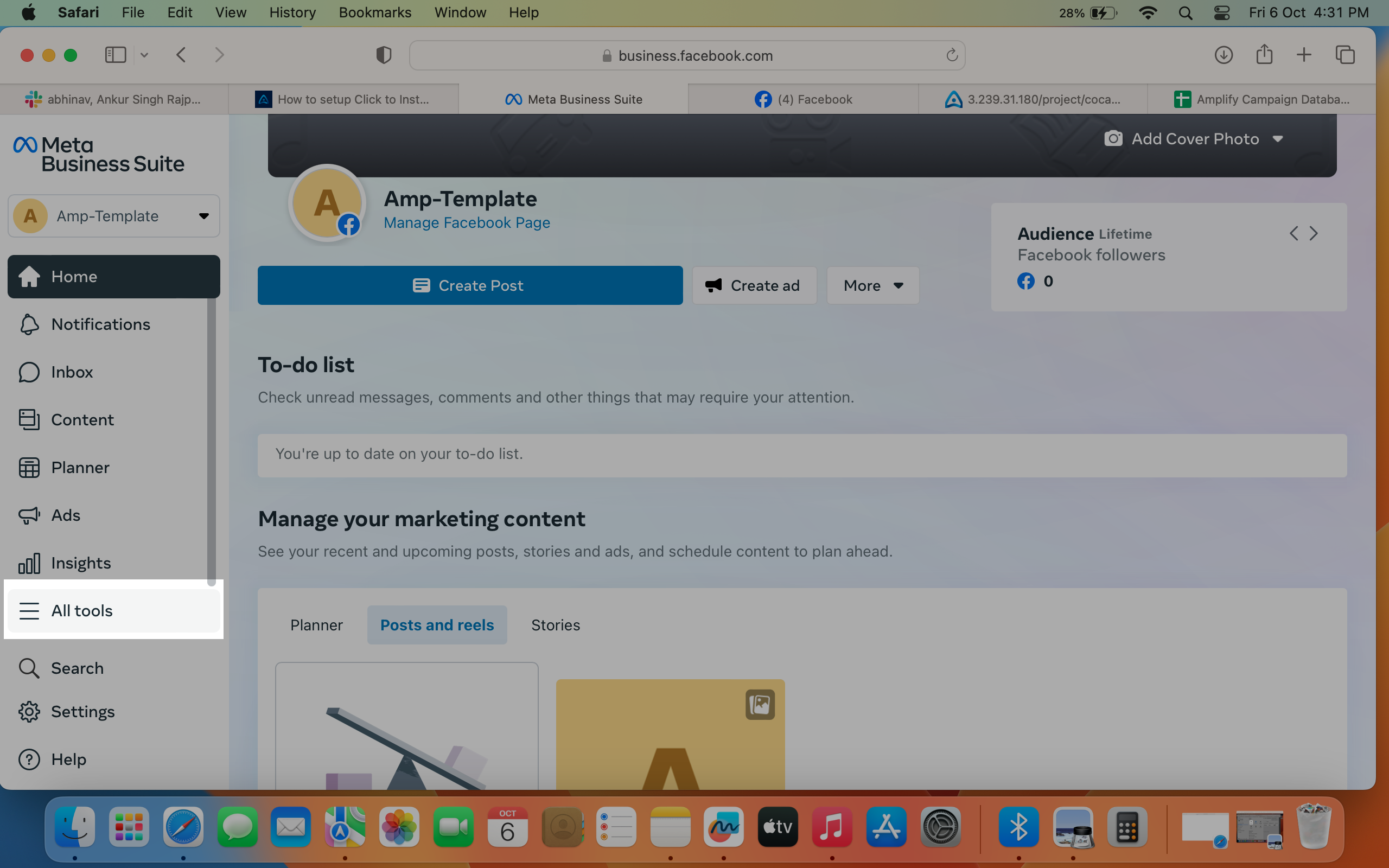Image resolution: width=1389 pixels, height=868 pixels.
Task: Open the History menu in menu bar
Action: (292, 12)
